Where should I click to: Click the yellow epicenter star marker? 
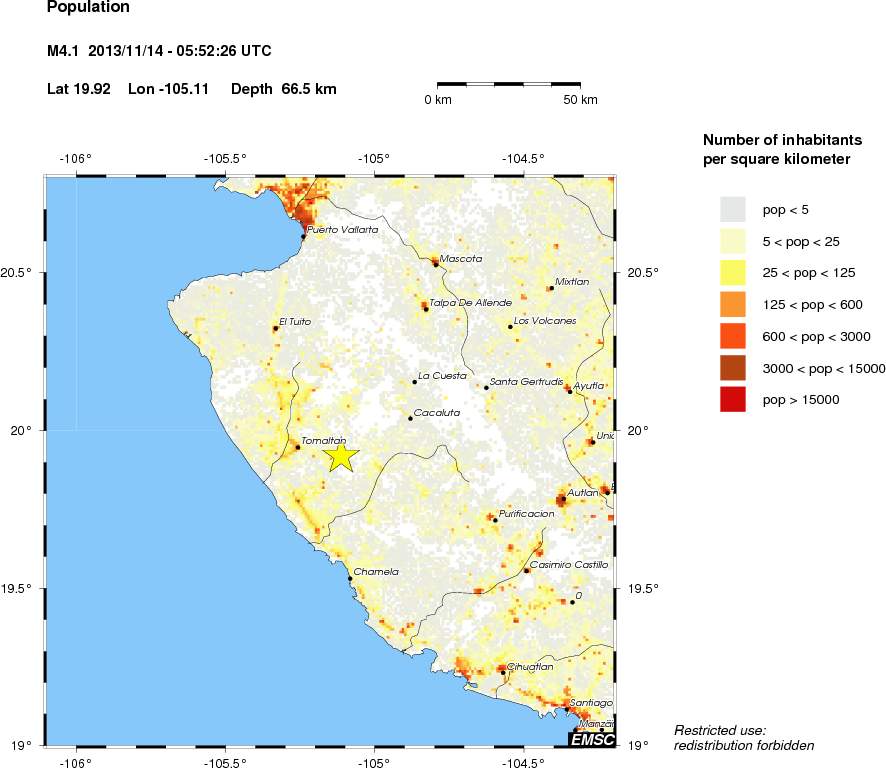pos(341,456)
